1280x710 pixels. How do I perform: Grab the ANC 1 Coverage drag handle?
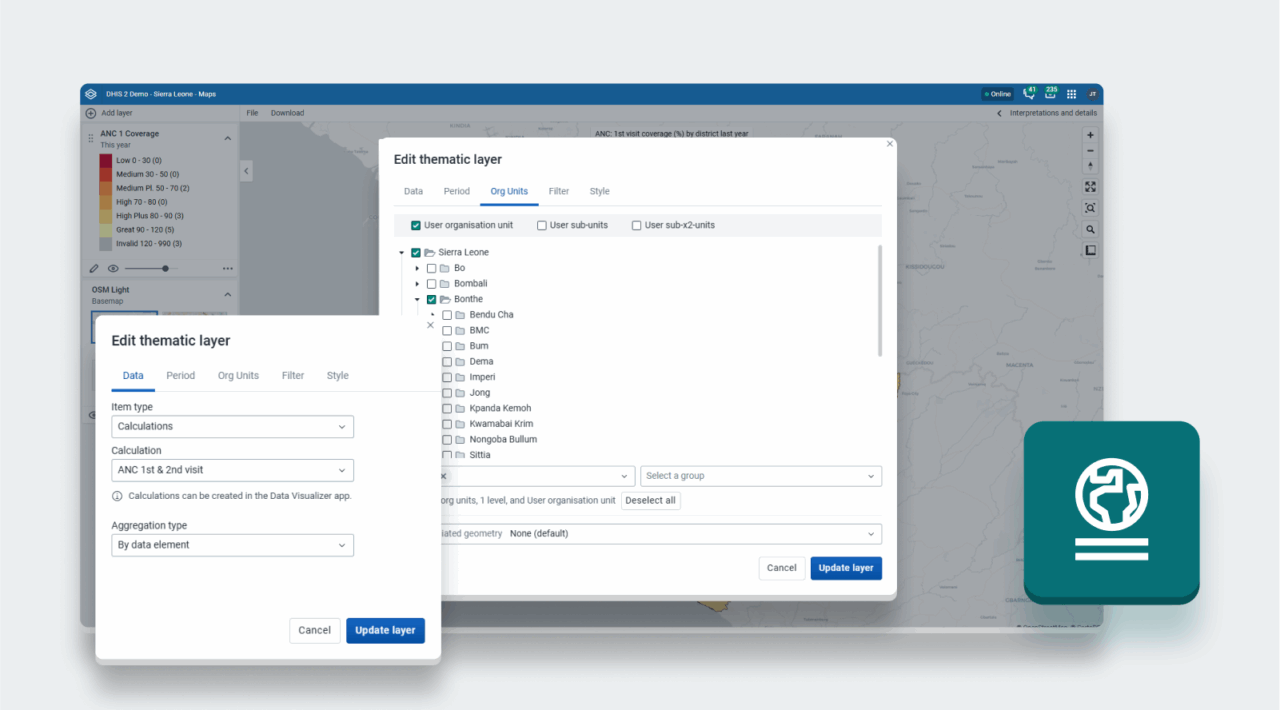click(x=91, y=138)
